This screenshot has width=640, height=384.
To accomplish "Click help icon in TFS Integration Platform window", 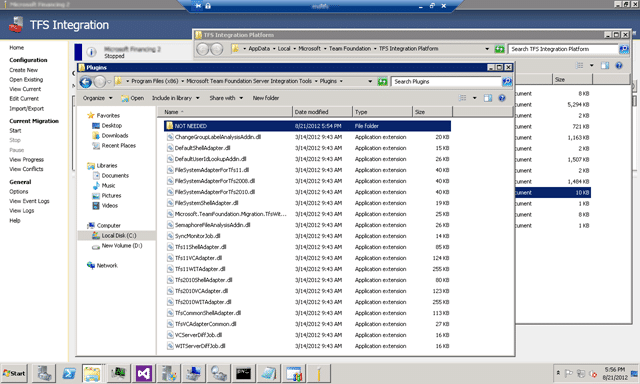I will pyautogui.click(x=619, y=65).
